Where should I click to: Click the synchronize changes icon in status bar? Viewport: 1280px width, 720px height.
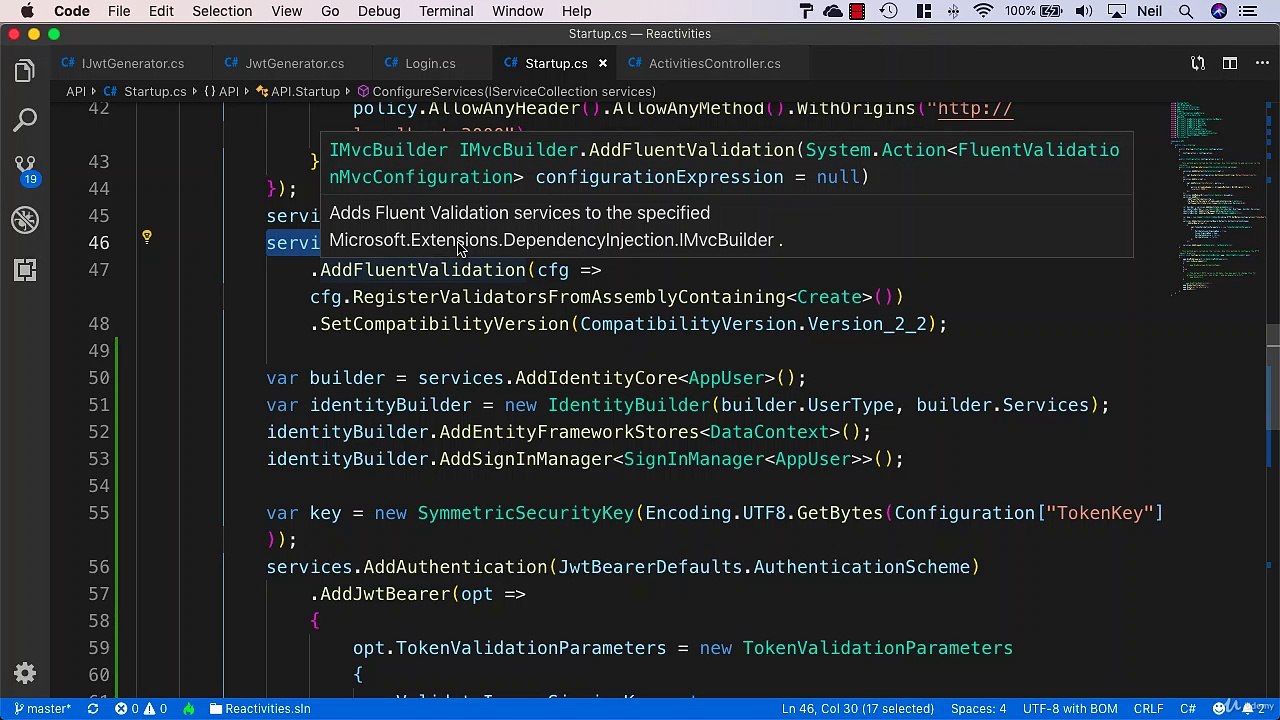click(93, 708)
